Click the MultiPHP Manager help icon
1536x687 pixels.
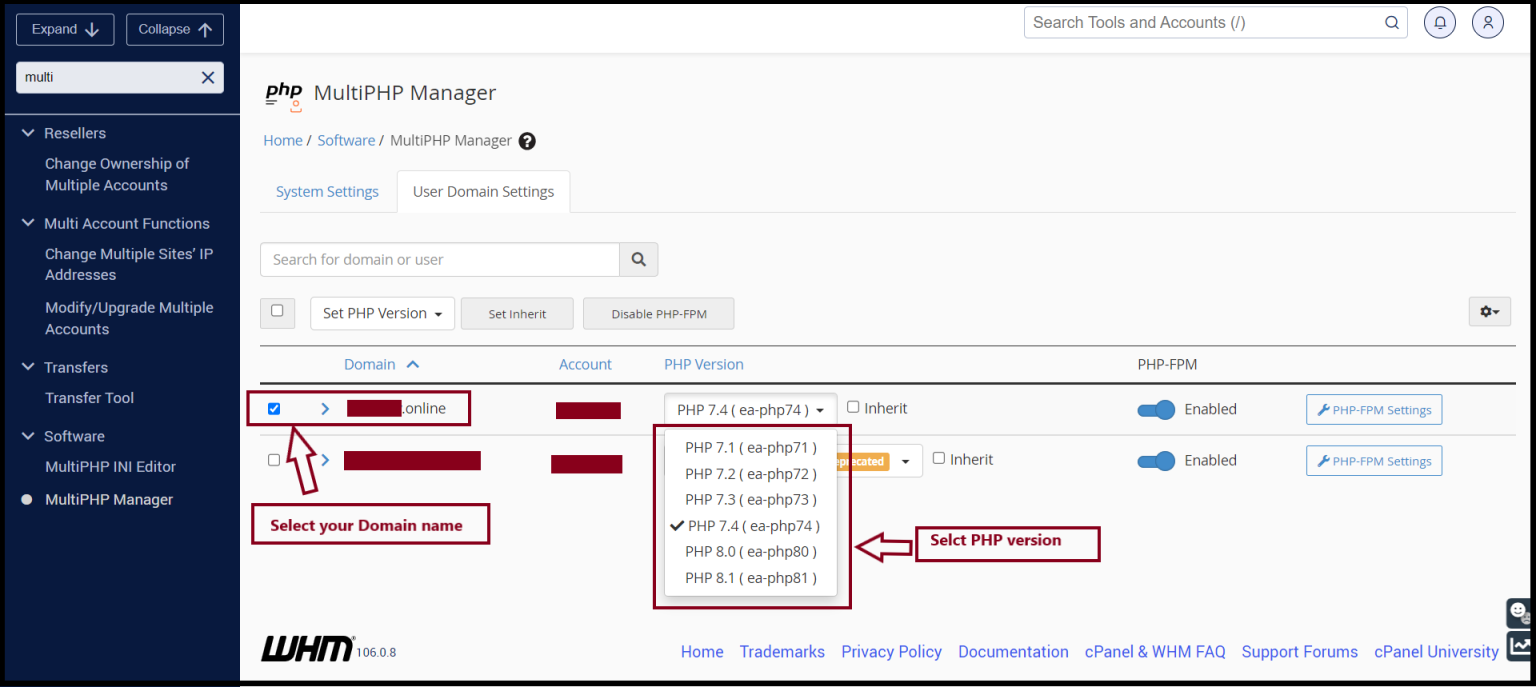[x=527, y=141]
